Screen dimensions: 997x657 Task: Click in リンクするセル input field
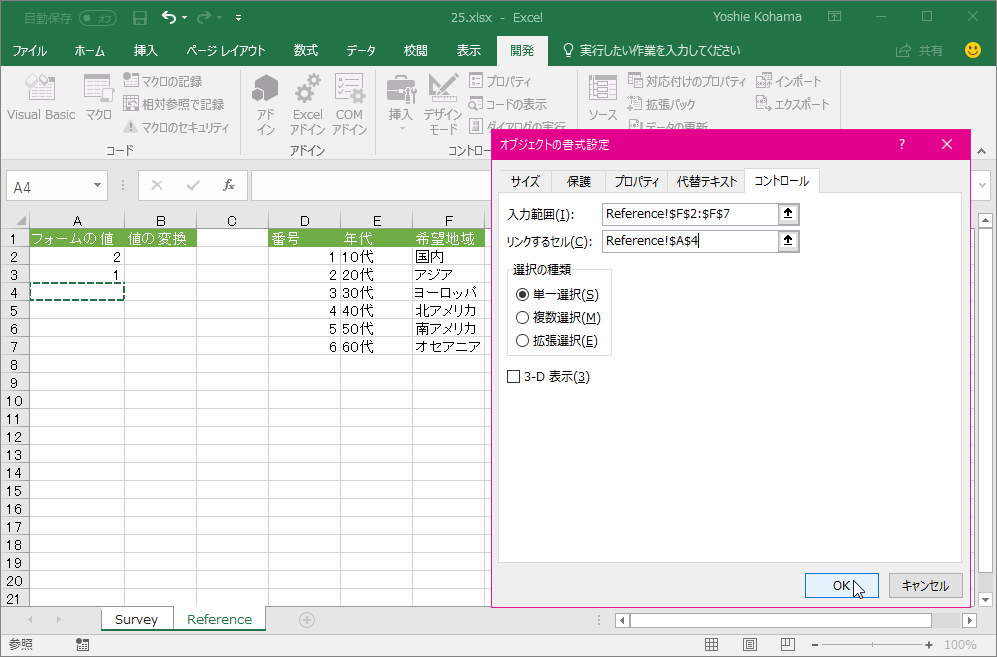[690, 240]
